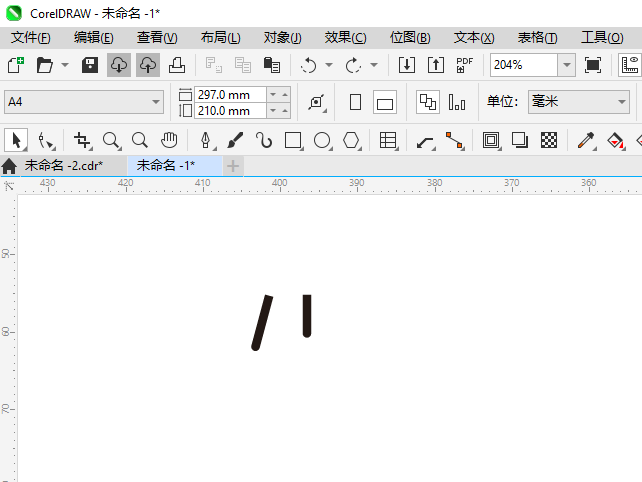642x482 pixels.
Task: Open the 查看(V) menu
Action: [x=157, y=38]
